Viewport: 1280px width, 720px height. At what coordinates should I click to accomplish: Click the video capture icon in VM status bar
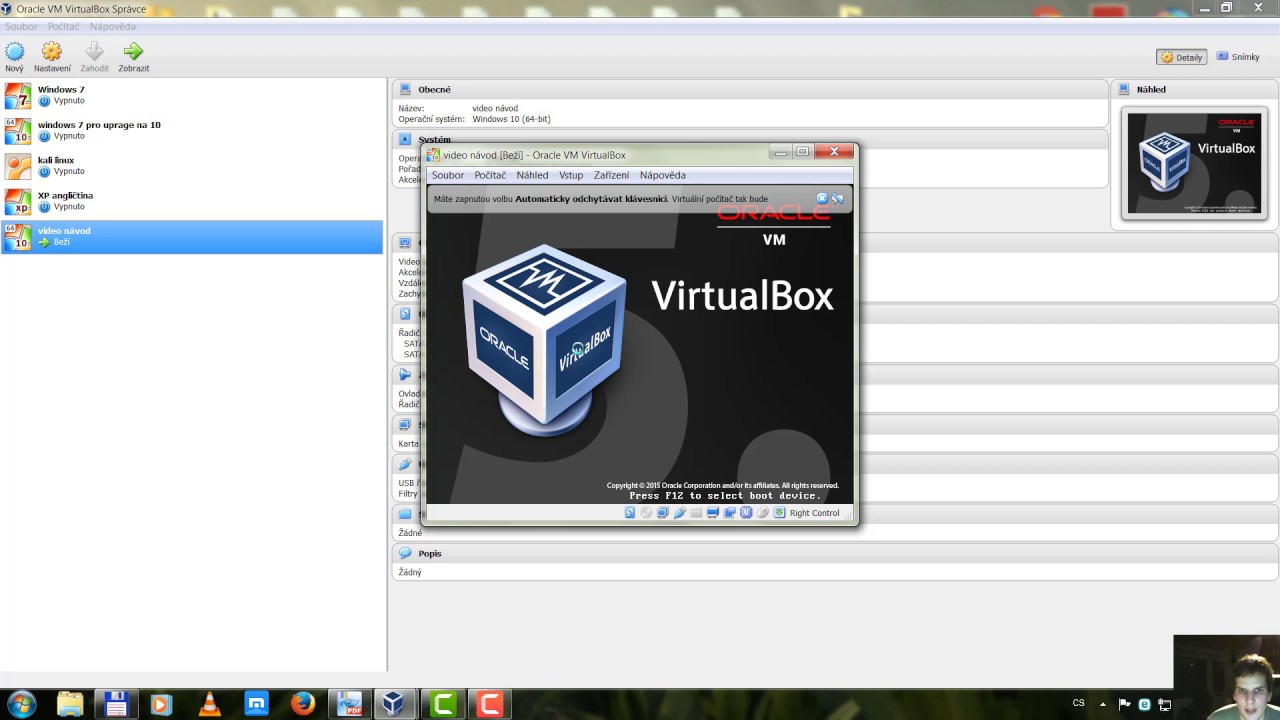point(729,513)
